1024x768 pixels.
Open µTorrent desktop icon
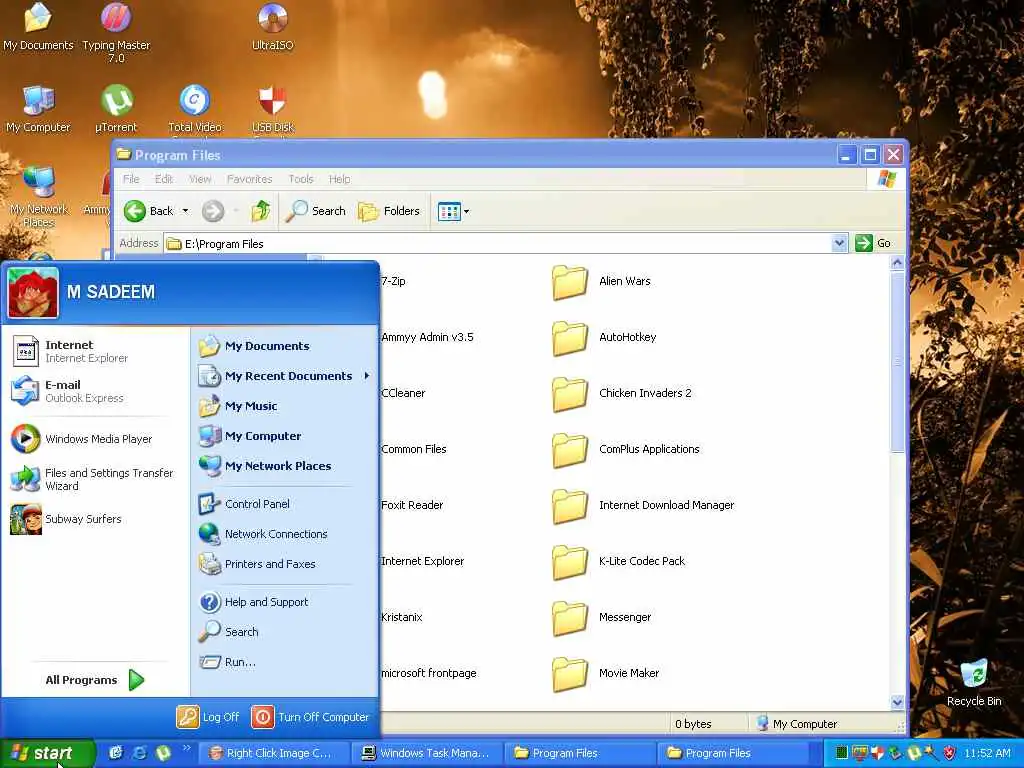[116, 109]
